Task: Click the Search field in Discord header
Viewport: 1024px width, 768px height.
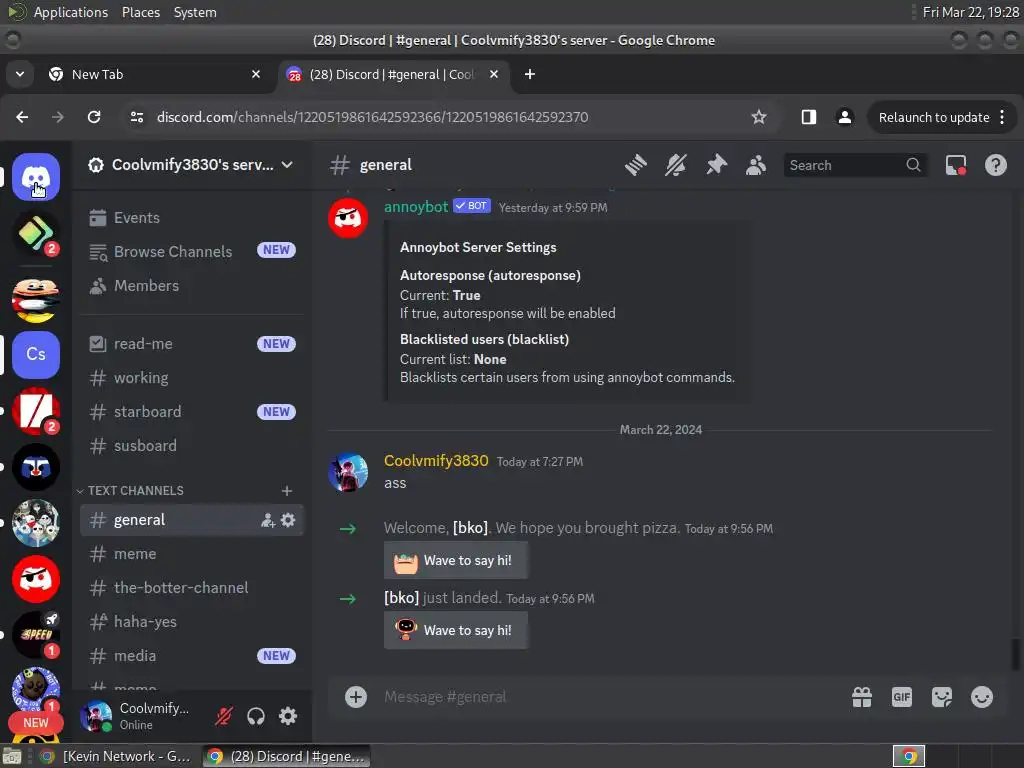Action: 855,165
